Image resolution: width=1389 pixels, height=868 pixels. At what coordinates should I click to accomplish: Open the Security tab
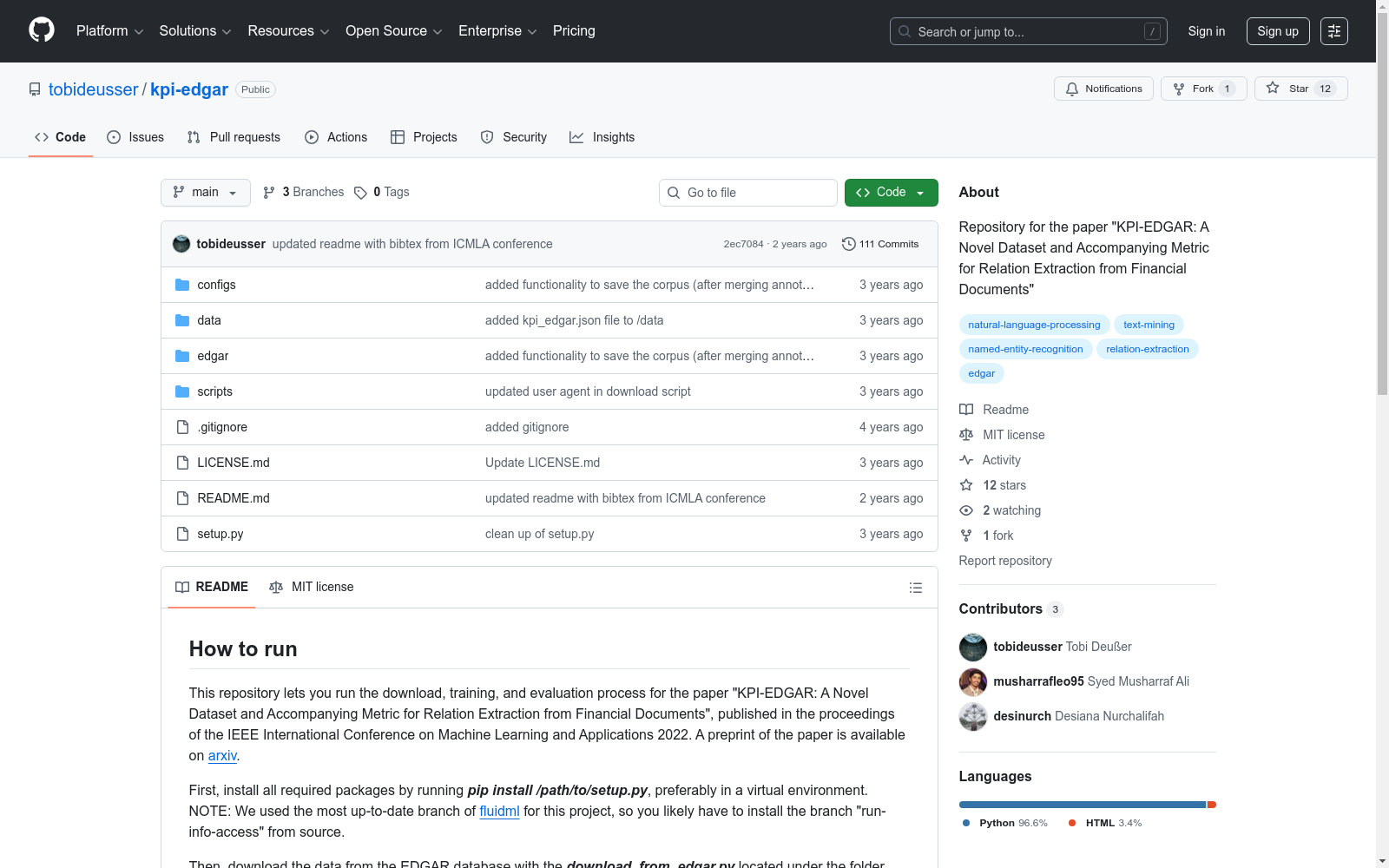(x=514, y=137)
